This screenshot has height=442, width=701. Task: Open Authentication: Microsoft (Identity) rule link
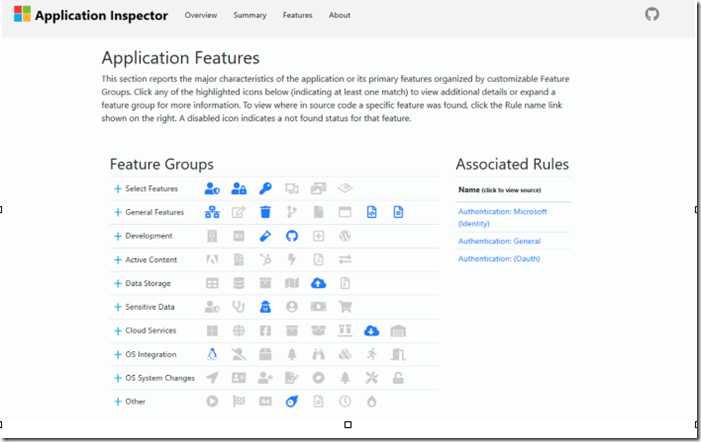coord(502,217)
